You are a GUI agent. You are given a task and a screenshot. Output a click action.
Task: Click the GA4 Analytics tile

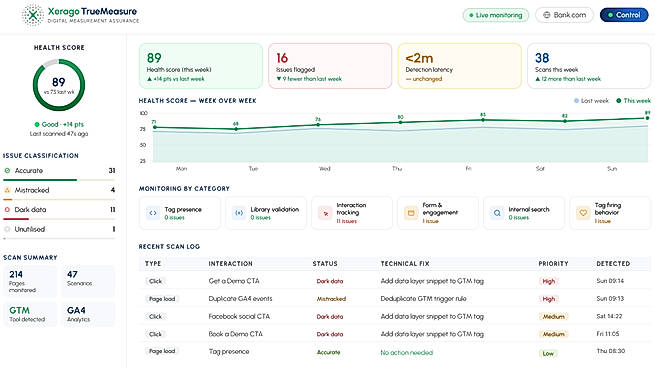88,314
